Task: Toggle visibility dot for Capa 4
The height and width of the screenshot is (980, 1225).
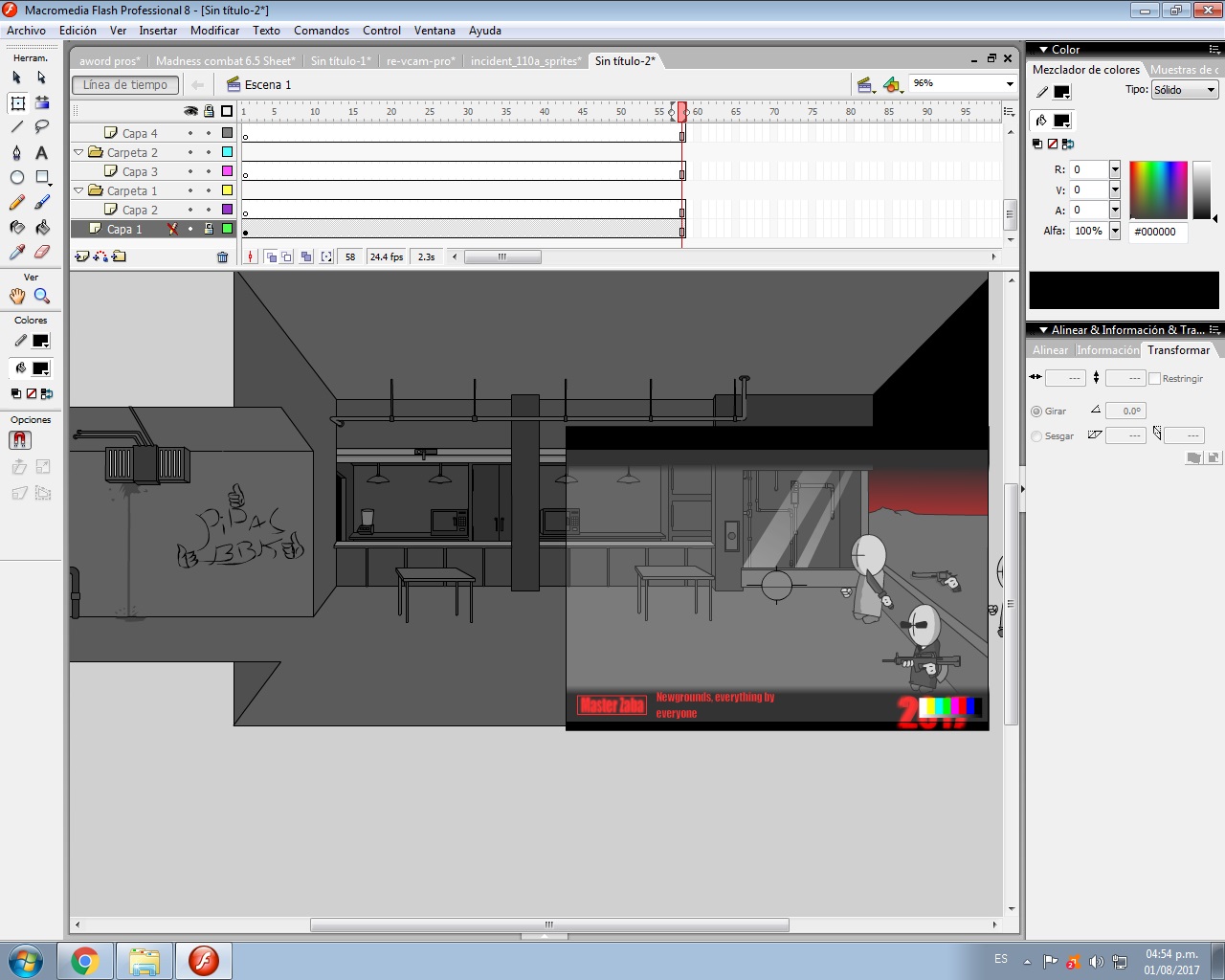Action: (x=190, y=133)
